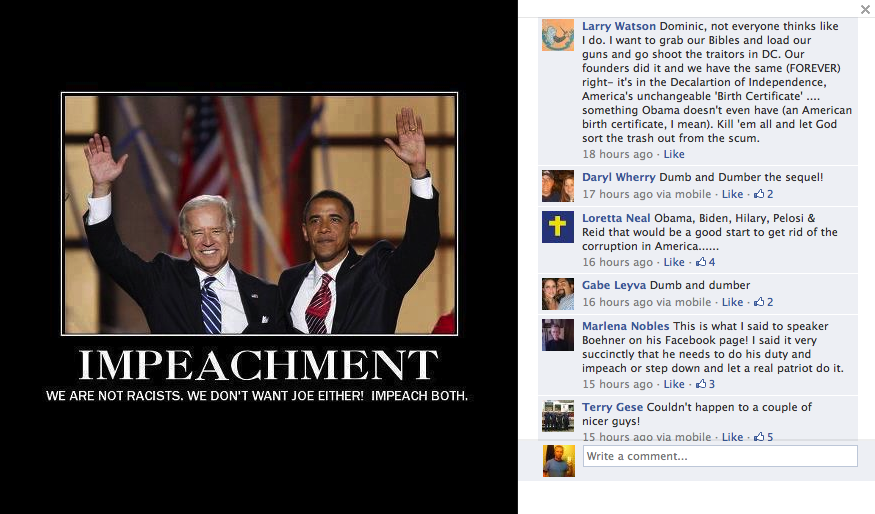
Task: Open the Gabe Leyva name link
Action: click(614, 285)
